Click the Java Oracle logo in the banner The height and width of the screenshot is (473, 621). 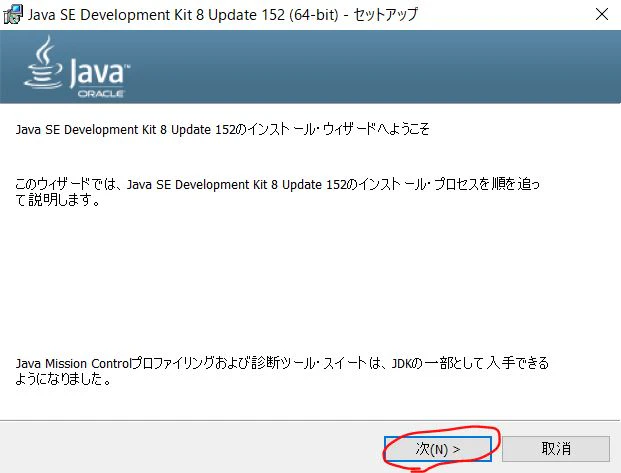(76, 67)
